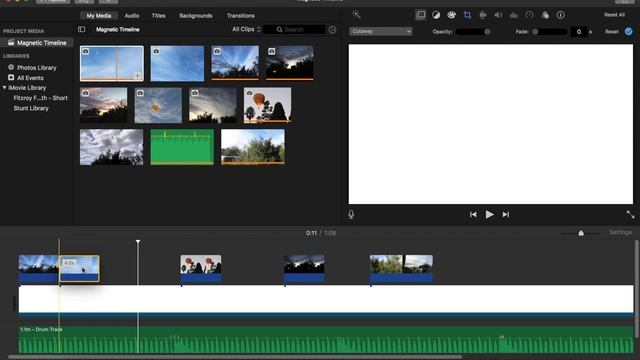Viewport: 640px width, 360px height.
Task: Skip to the previous clip
Action: click(x=473, y=214)
